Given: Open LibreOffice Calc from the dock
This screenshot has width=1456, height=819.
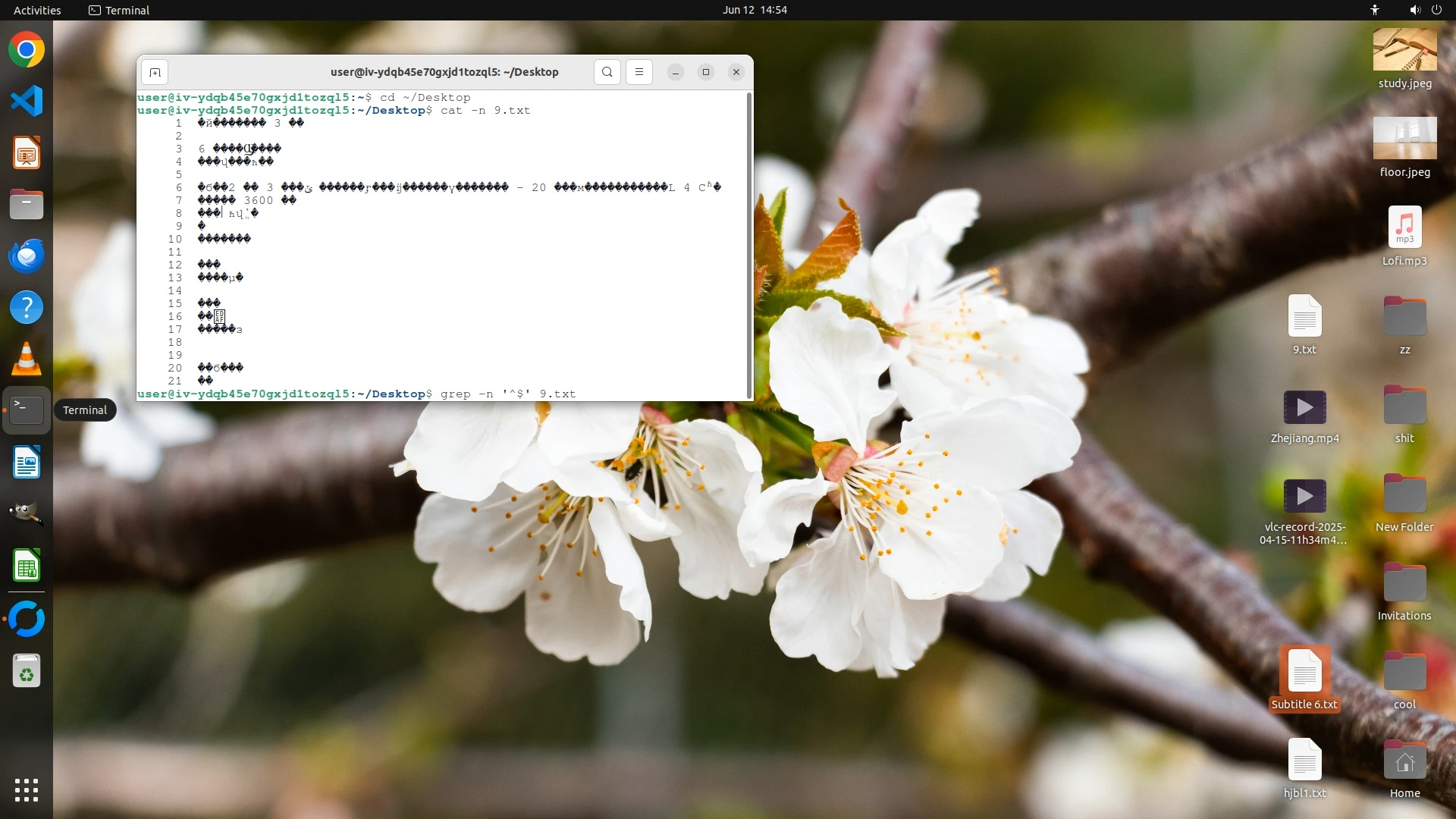Looking at the screenshot, I should click(27, 566).
